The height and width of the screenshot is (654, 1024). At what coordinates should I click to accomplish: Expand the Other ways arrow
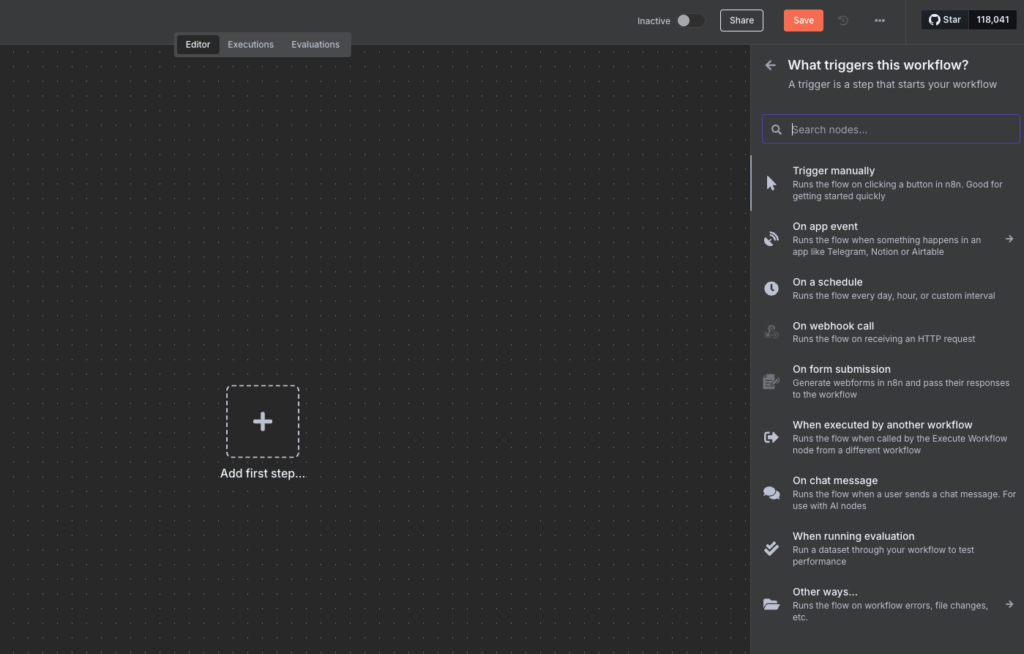point(1009,604)
